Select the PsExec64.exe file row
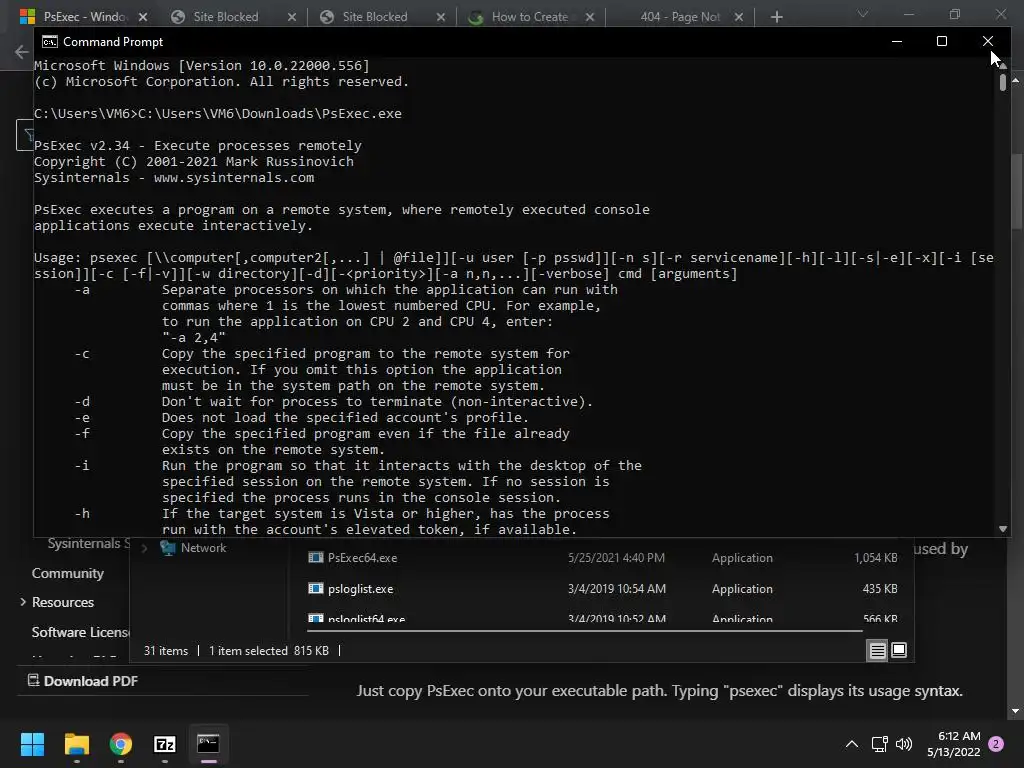The width and height of the screenshot is (1024, 768). coord(602,558)
